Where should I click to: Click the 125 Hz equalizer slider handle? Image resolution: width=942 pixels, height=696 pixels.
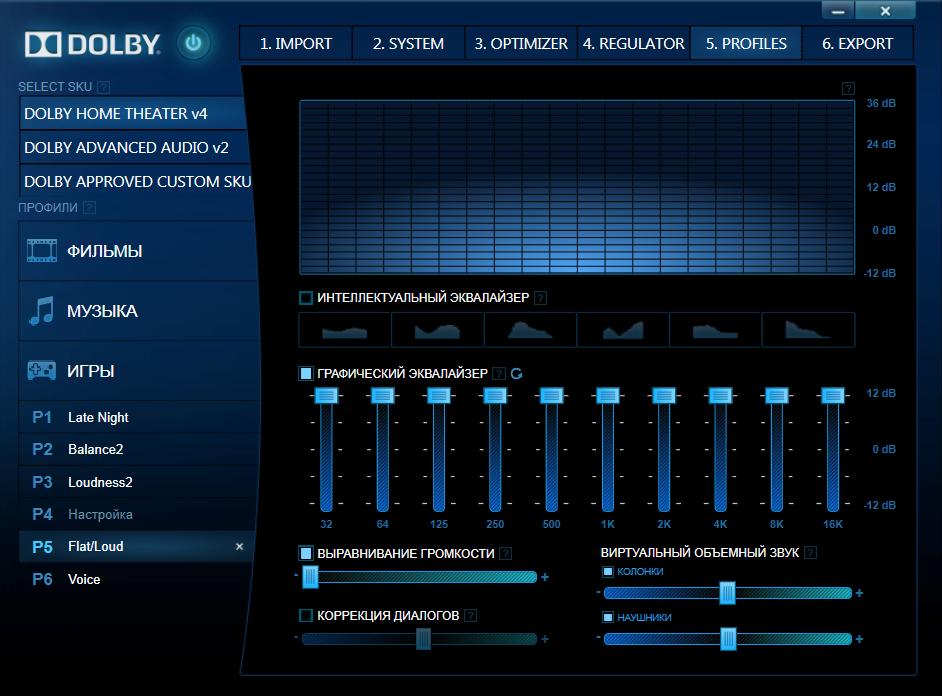coord(439,396)
